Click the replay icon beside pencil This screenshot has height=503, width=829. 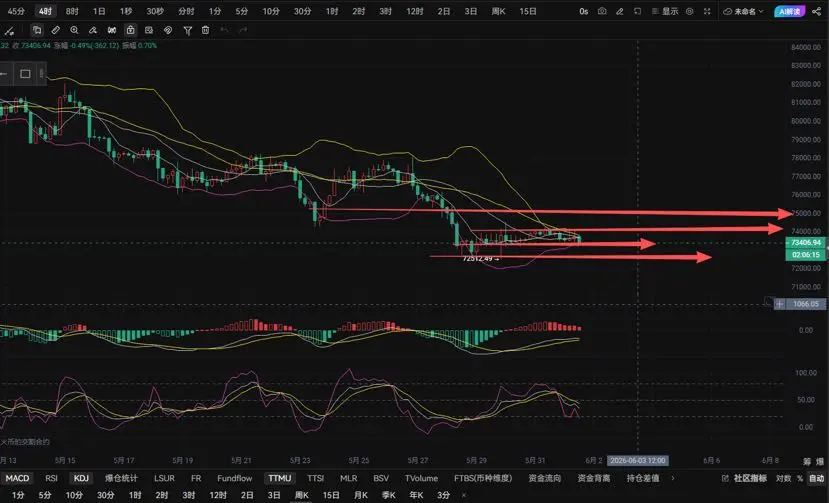(x=638, y=11)
